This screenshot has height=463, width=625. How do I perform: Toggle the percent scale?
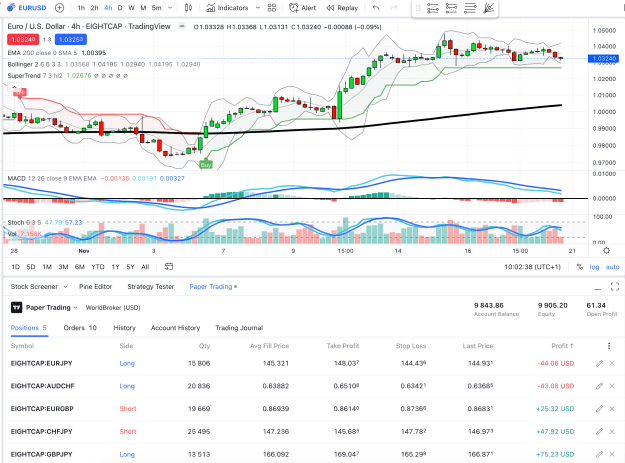click(580, 267)
